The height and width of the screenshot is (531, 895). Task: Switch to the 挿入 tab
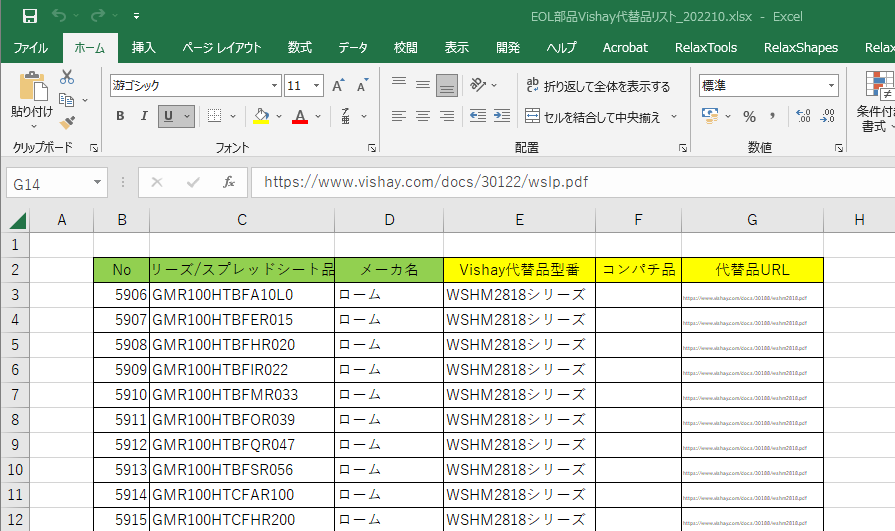pyautogui.click(x=143, y=47)
